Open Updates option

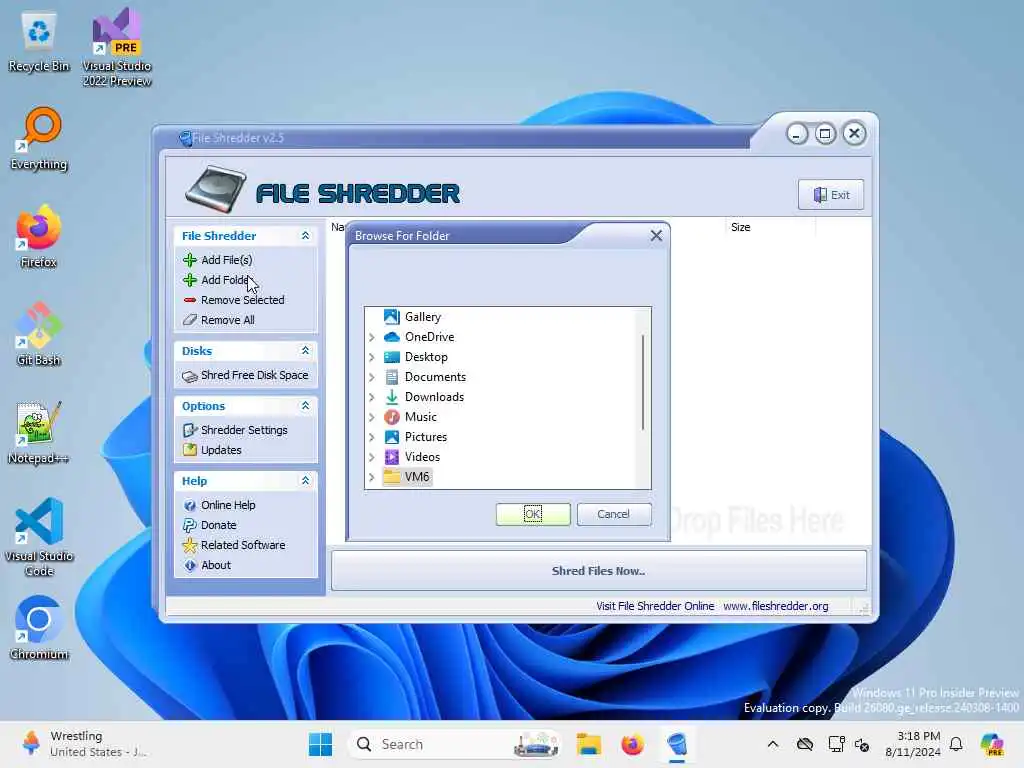coord(221,450)
